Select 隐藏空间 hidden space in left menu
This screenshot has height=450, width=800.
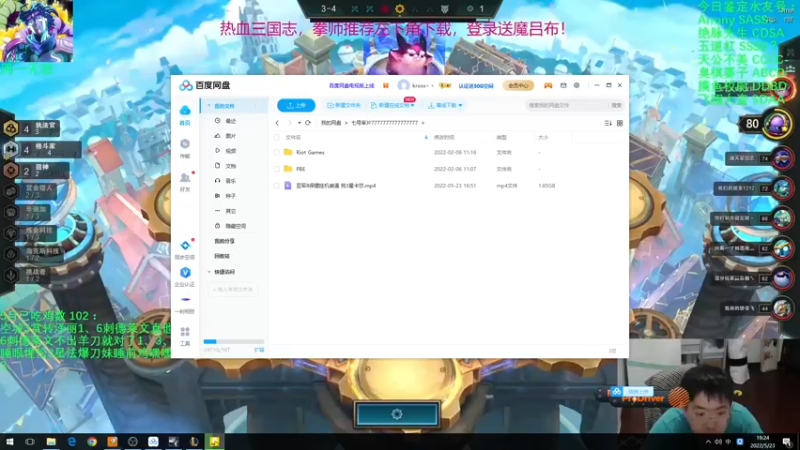(236, 226)
